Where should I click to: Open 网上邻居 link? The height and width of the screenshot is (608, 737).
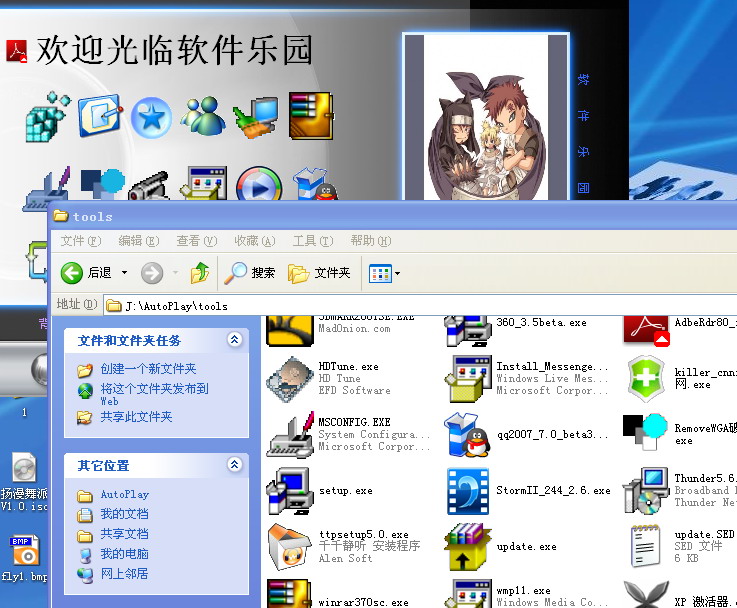[x=124, y=573]
